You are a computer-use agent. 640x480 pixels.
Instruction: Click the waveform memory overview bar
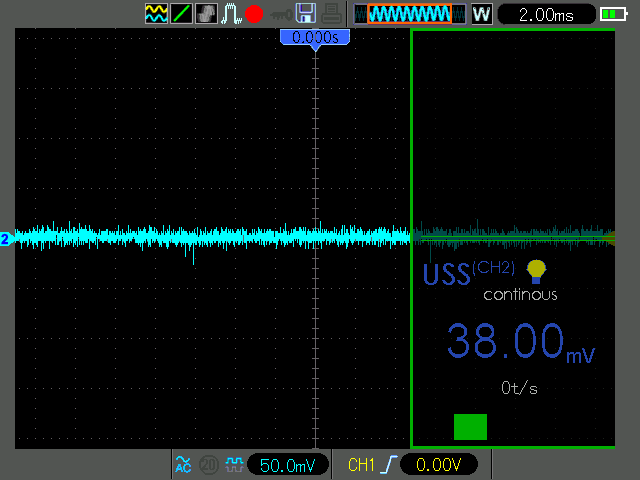[x=409, y=14]
